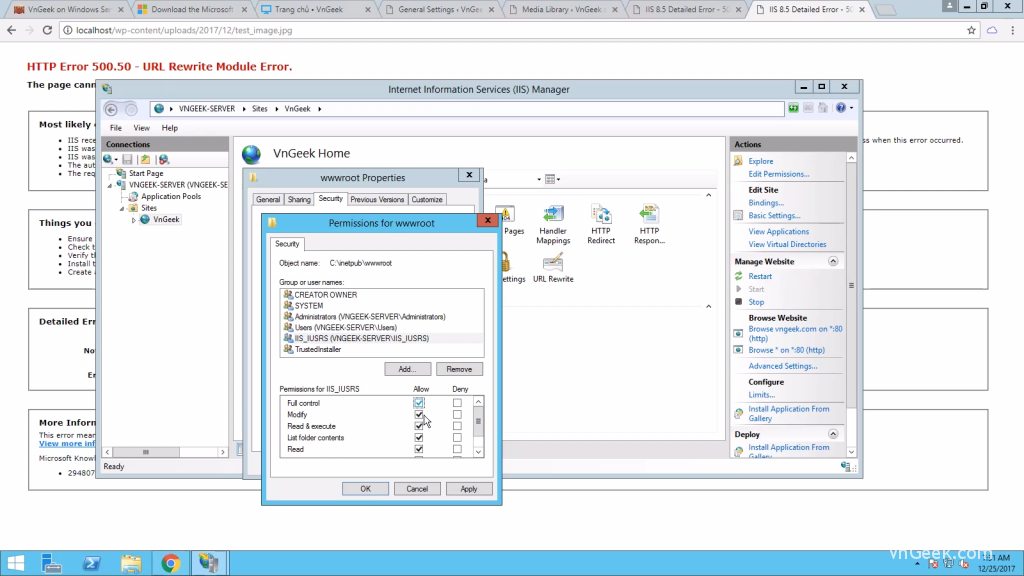Open the help dropdown arrow in IIS Manager
The height and width of the screenshot is (576, 1024).
(x=851, y=108)
